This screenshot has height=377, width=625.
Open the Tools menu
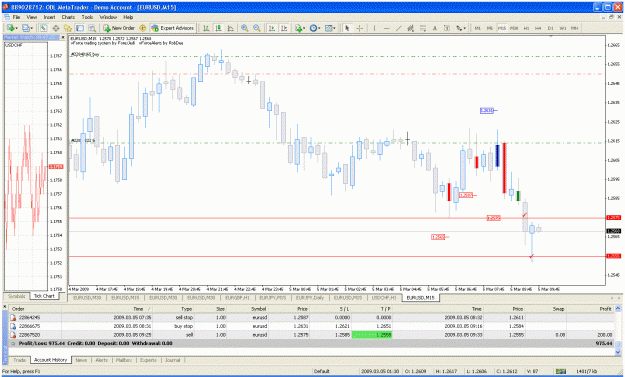coord(87,17)
